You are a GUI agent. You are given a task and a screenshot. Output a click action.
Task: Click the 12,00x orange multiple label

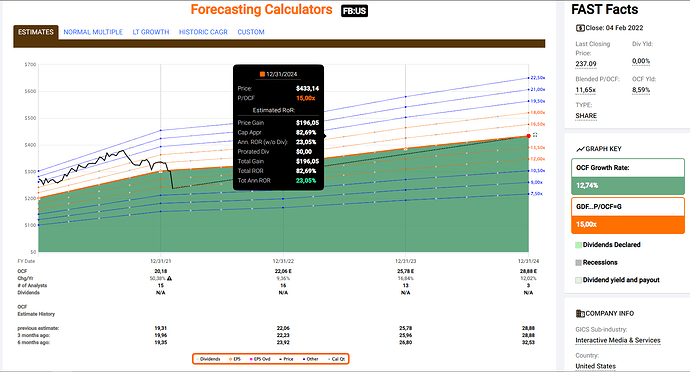coord(538,159)
